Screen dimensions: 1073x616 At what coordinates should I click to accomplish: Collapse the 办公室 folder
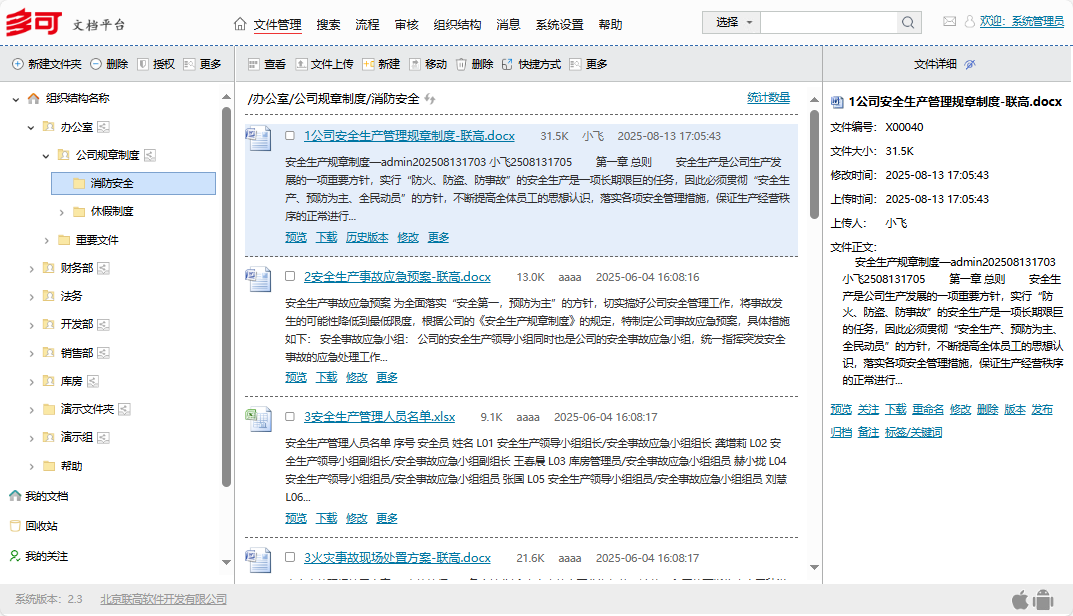31,127
